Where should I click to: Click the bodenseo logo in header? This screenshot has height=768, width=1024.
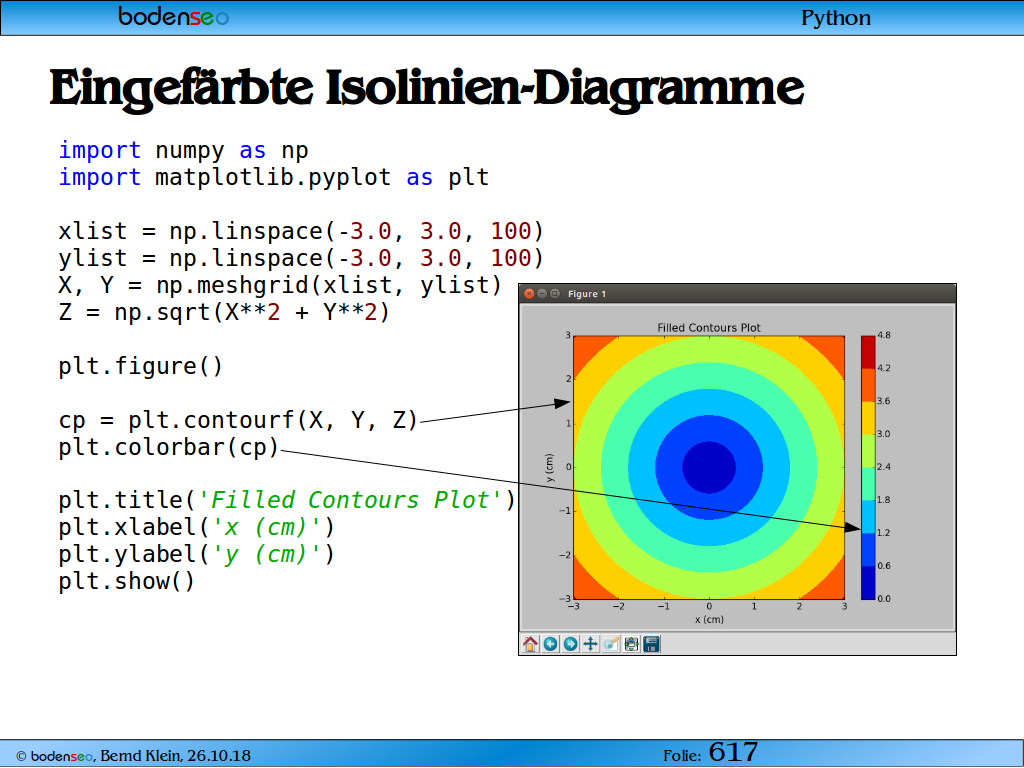tap(173, 16)
